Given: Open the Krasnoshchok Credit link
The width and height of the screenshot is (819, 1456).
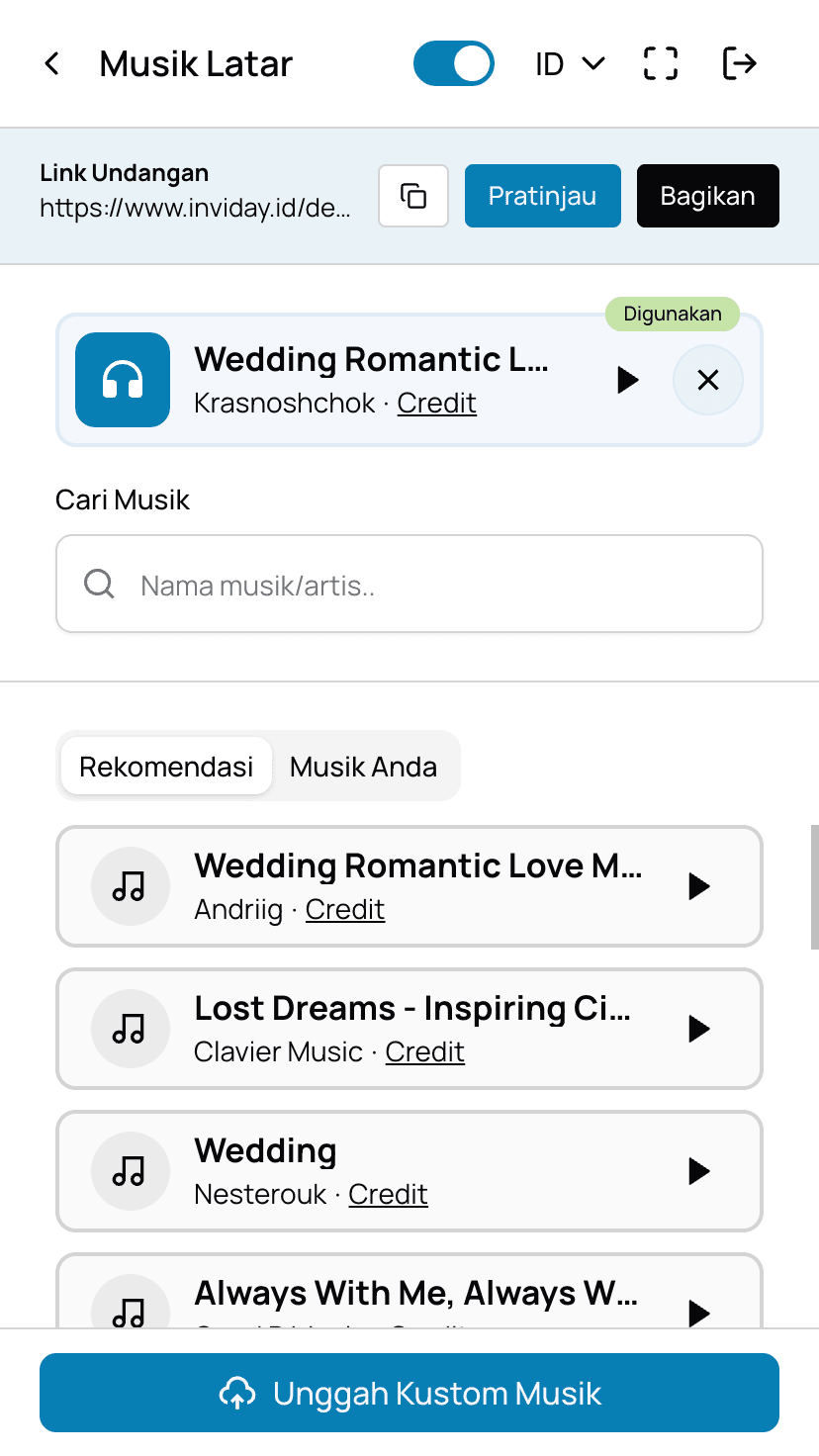Looking at the screenshot, I should tap(437, 404).
